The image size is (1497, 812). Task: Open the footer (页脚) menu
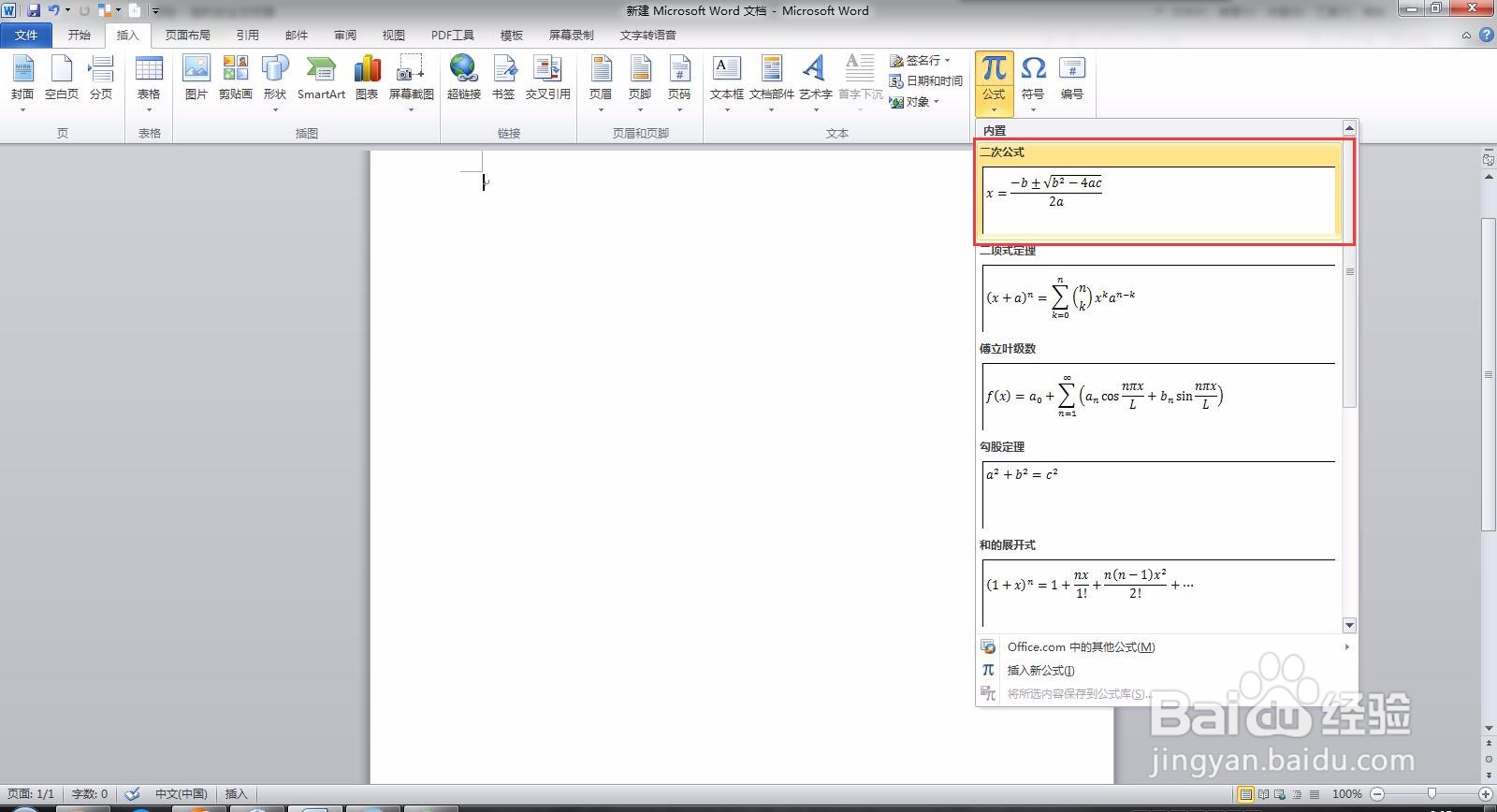point(640,82)
